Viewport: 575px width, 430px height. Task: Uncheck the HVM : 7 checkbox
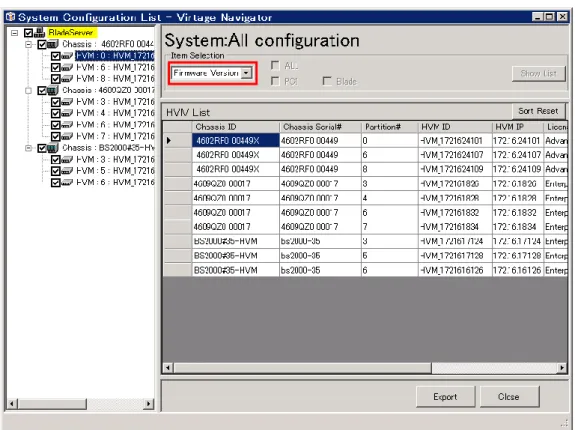(56, 137)
